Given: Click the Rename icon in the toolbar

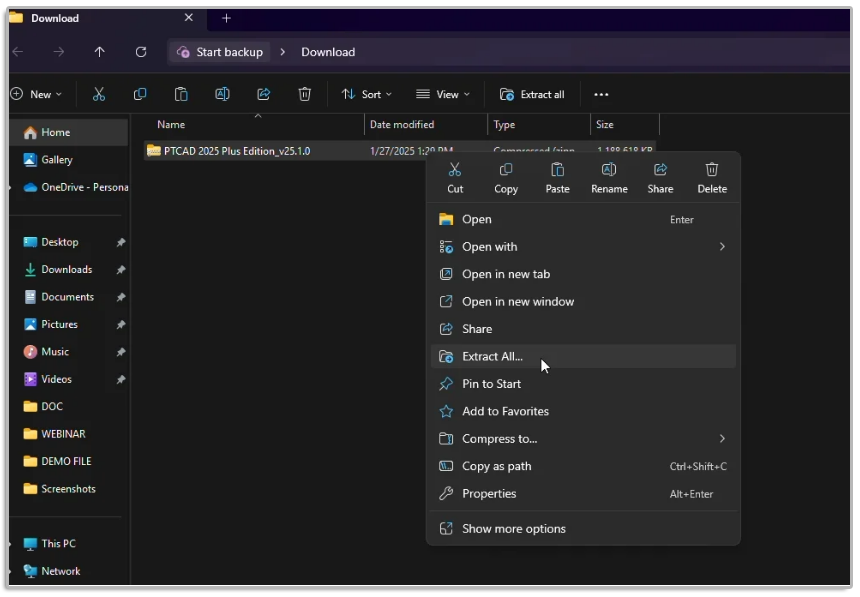Looking at the screenshot, I should [x=222, y=94].
